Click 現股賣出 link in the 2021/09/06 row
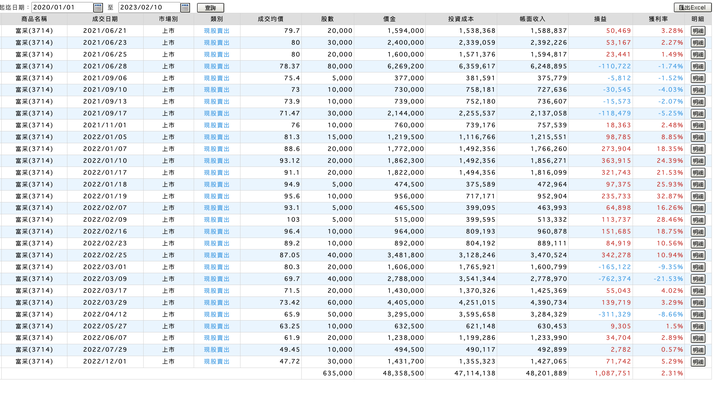The height and width of the screenshot is (394, 720). [216, 78]
